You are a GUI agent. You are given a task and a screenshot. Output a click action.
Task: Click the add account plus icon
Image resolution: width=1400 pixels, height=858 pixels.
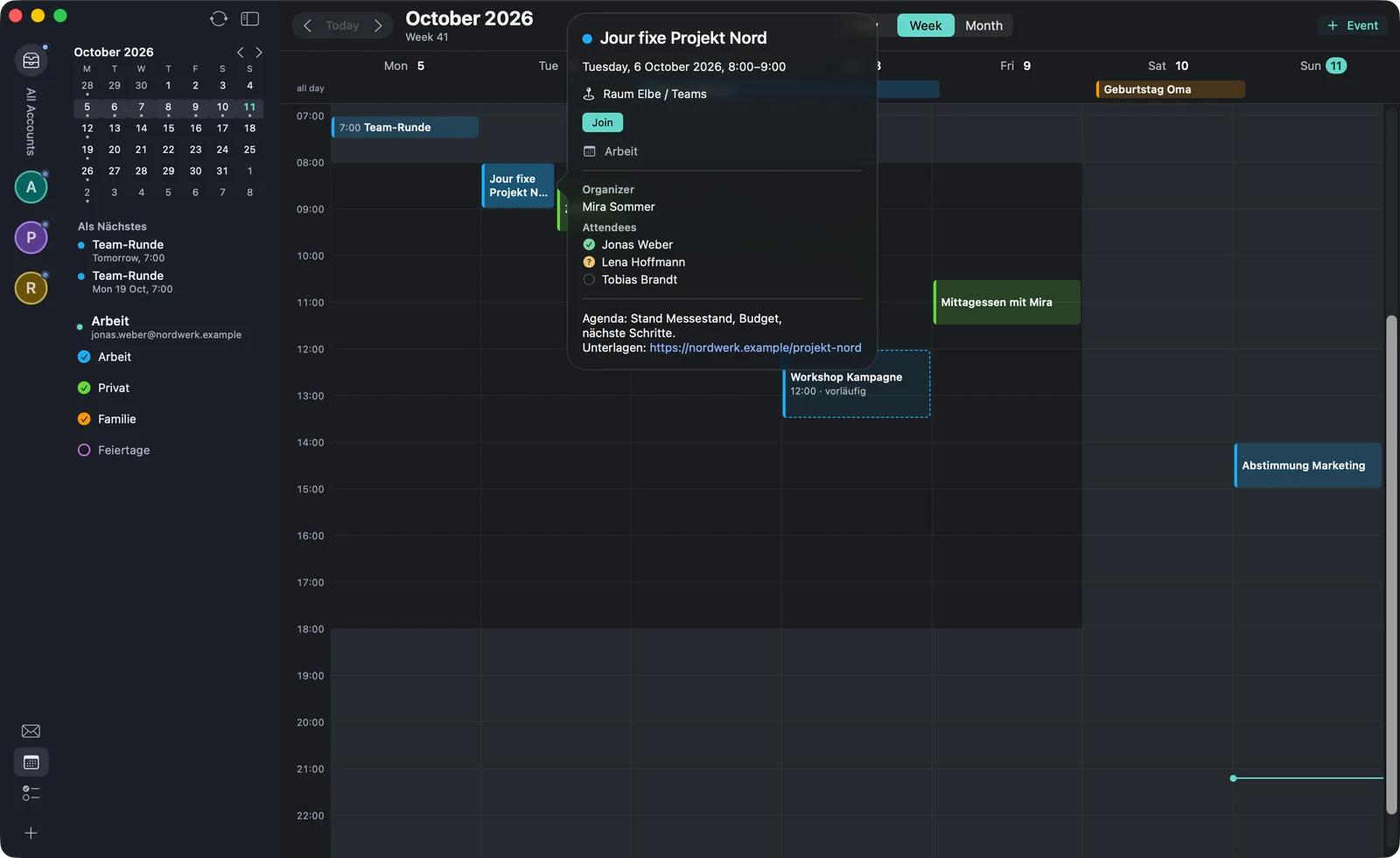(x=31, y=834)
